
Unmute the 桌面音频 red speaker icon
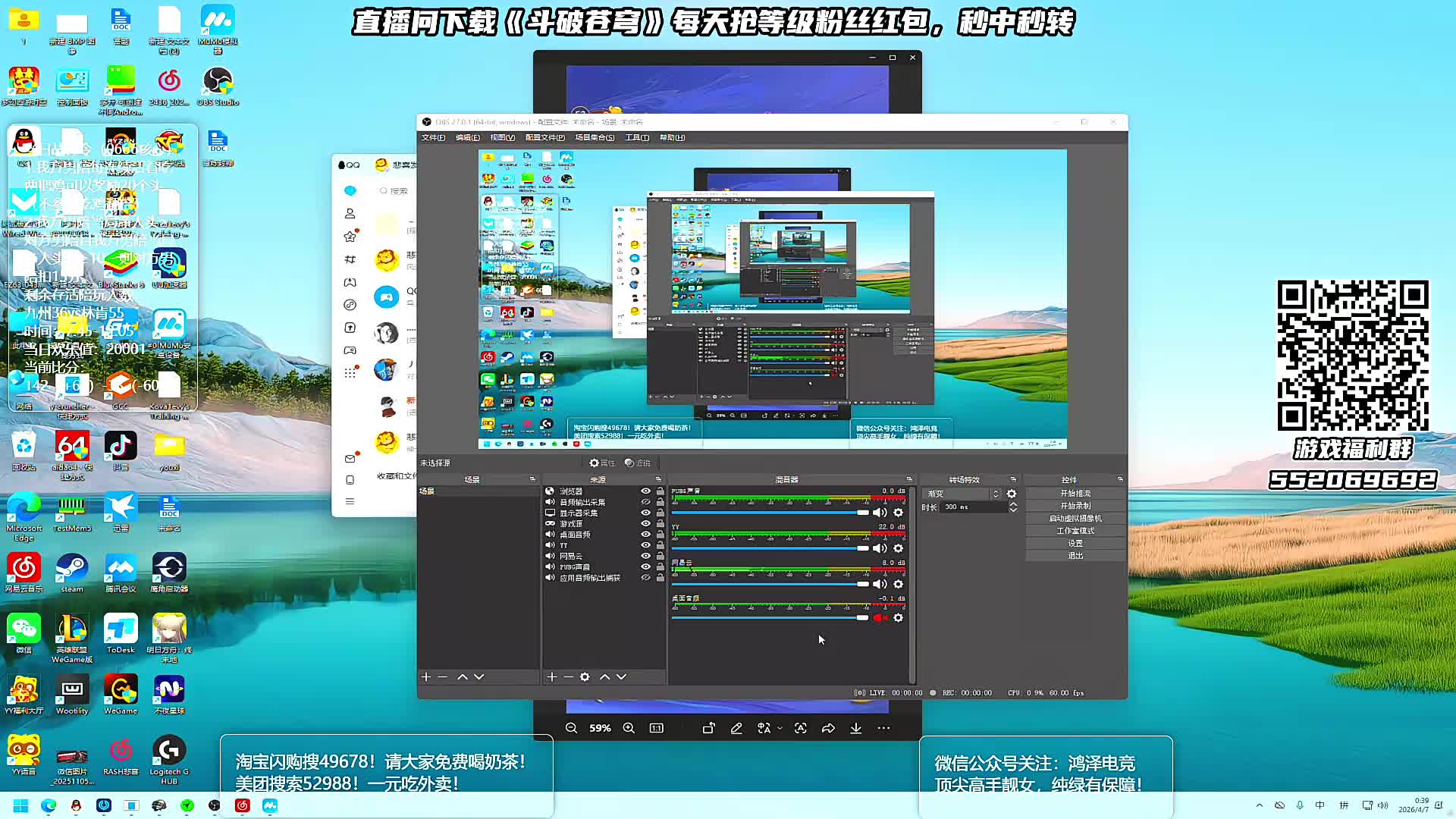click(x=880, y=618)
